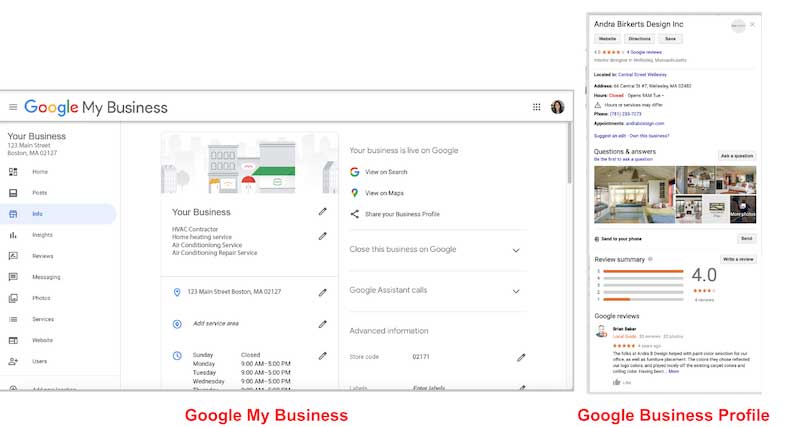Click Suggest an edit link
Screen dimensions: 787x427
610,136
